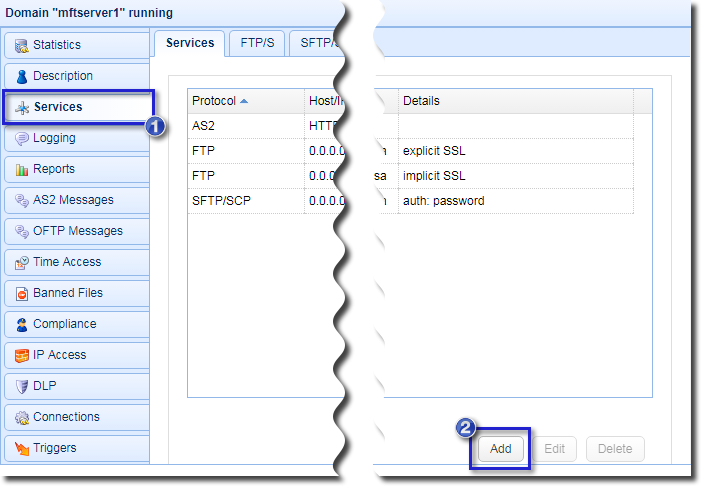Select the AS2 protocol row

click(x=410, y=126)
